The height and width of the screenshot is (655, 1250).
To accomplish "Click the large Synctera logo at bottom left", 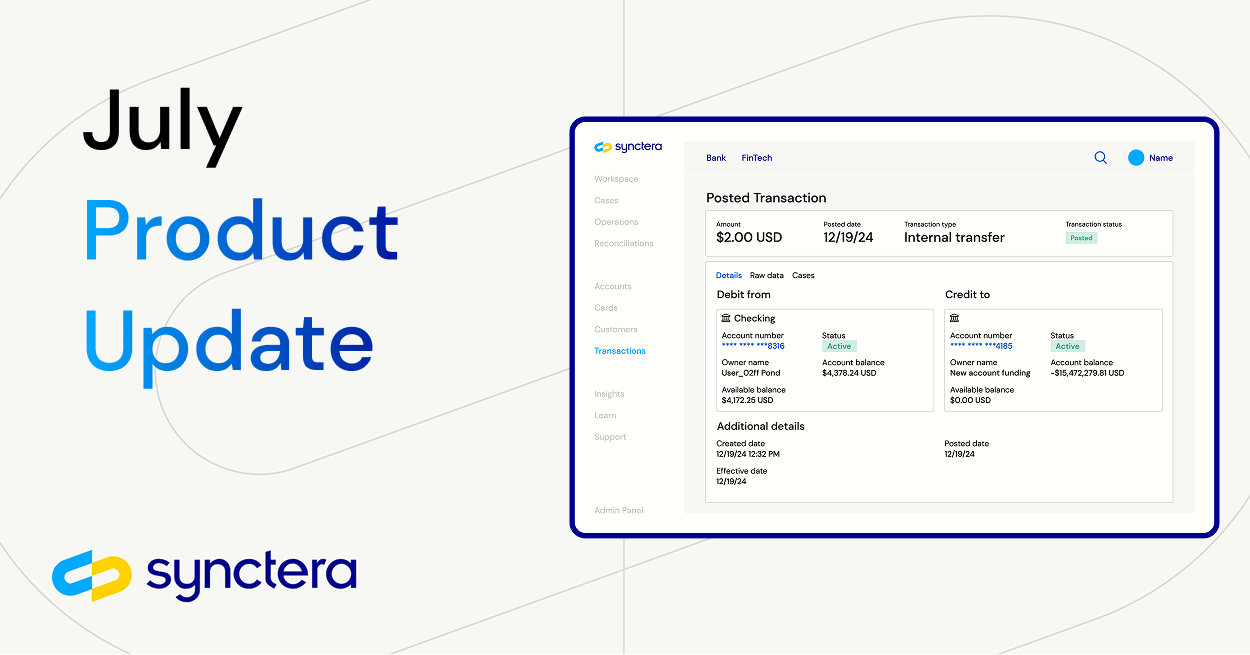I will click(x=204, y=576).
